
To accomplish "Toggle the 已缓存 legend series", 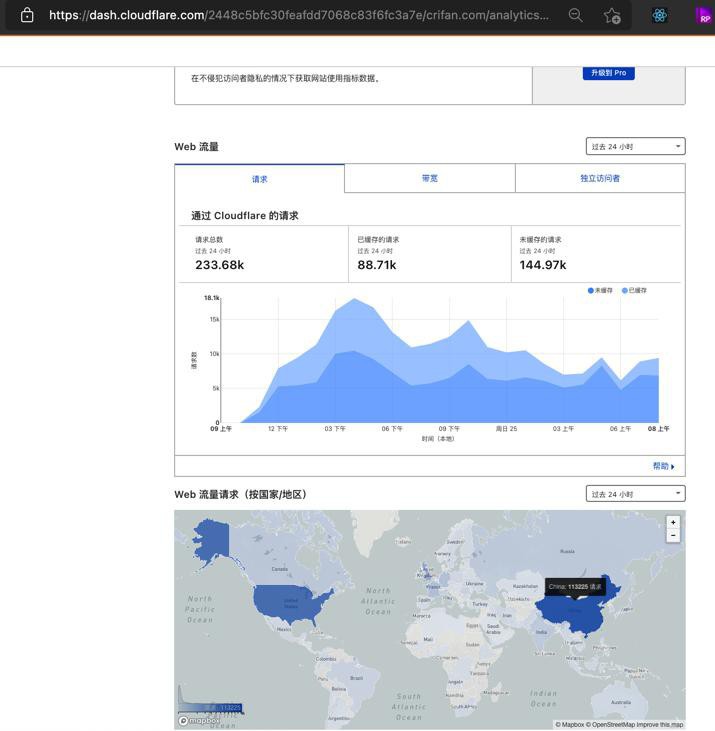I will pyautogui.click(x=634, y=290).
